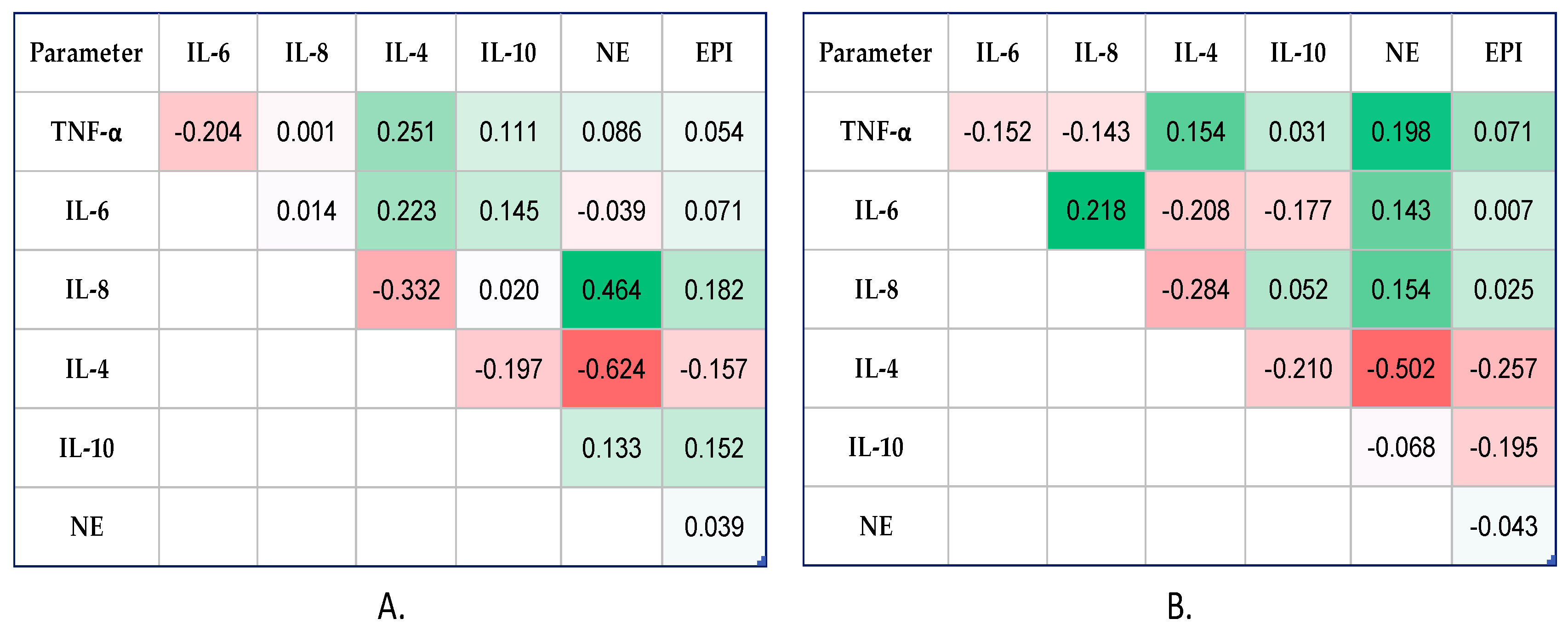Select the green 0.218 cell

1095,210
